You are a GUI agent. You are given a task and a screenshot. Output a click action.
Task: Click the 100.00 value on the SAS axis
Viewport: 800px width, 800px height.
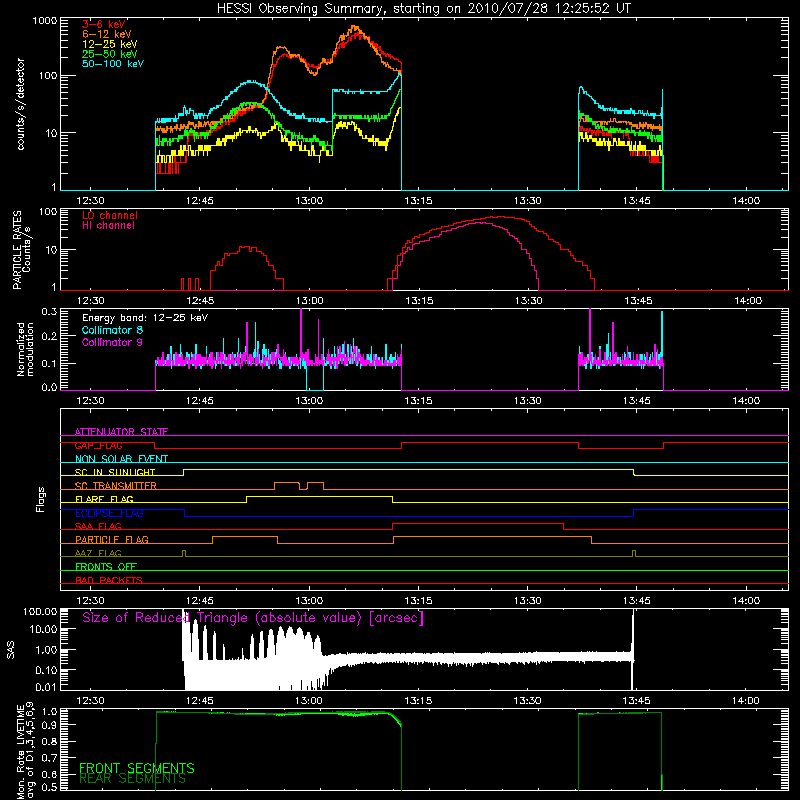tap(40, 611)
